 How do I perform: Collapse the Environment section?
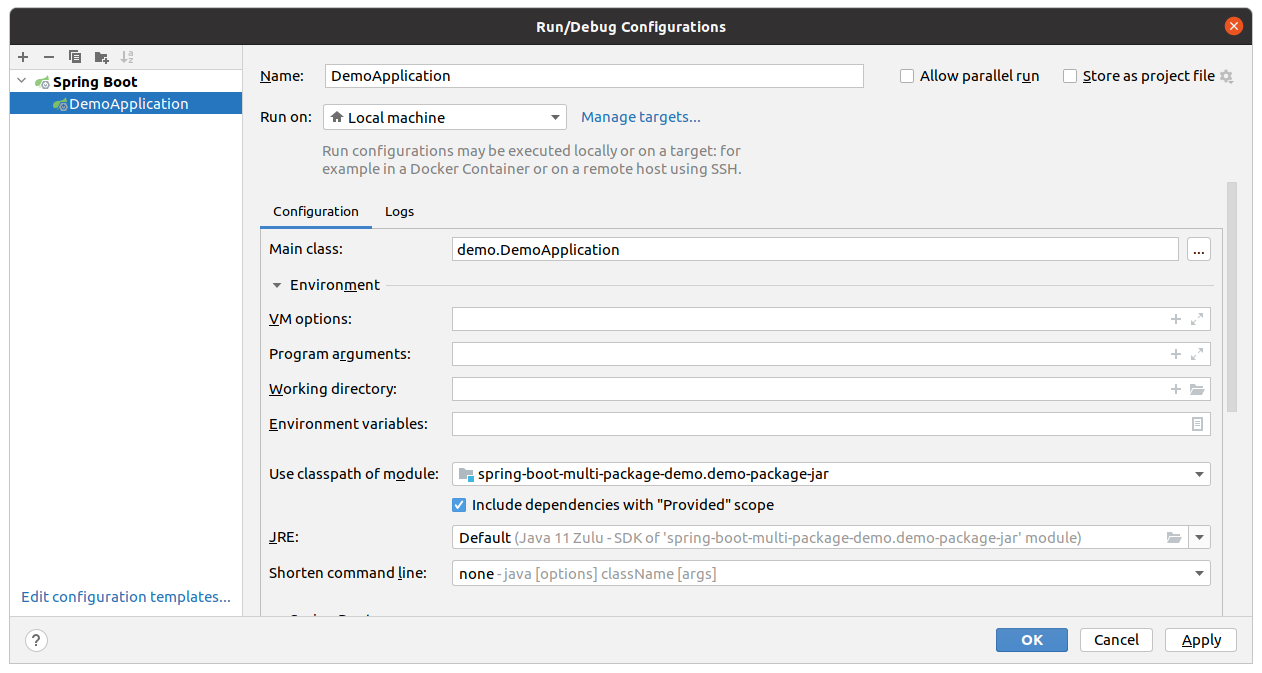click(277, 286)
